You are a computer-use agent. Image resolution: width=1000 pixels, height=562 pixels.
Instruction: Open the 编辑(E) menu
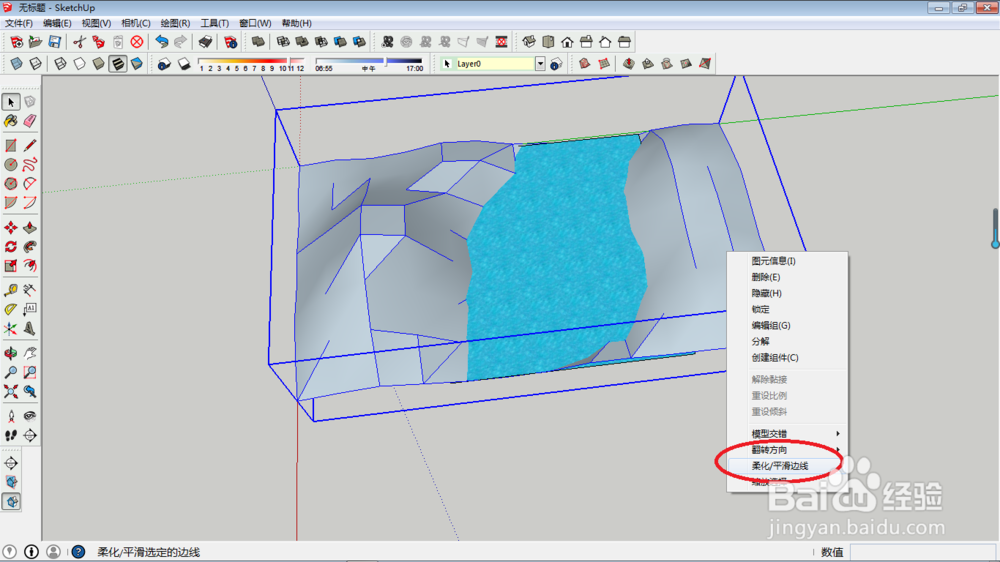pyautogui.click(x=57, y=23)
